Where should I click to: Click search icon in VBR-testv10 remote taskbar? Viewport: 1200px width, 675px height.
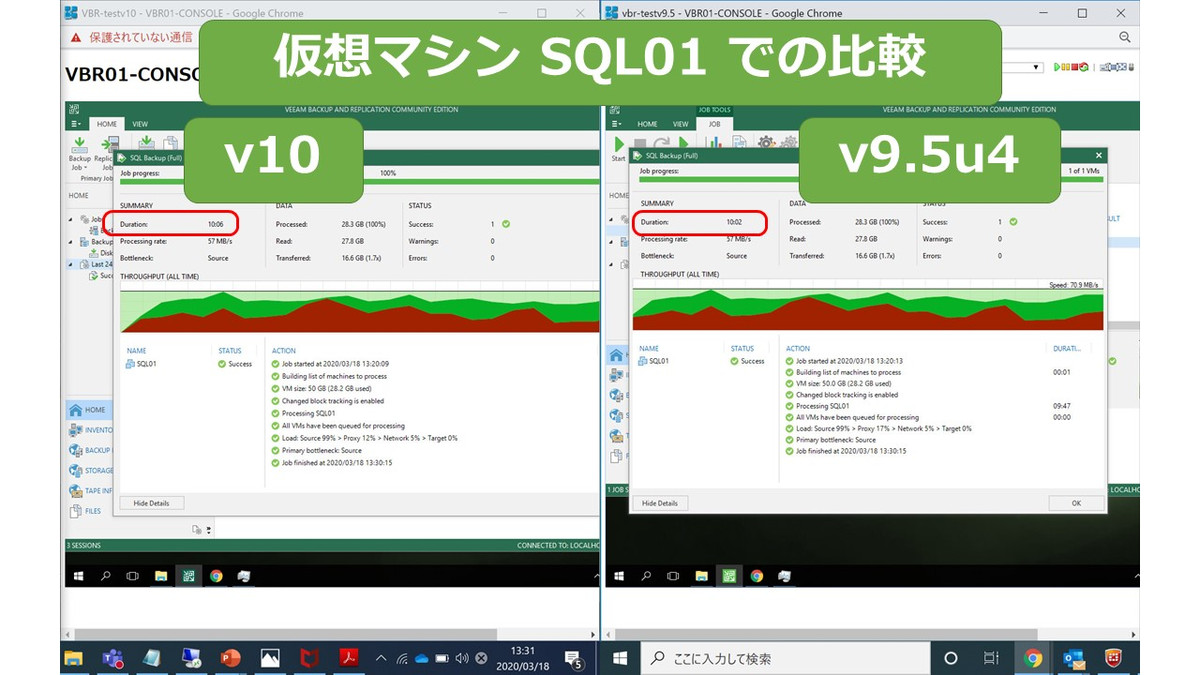tap(106, 576)
